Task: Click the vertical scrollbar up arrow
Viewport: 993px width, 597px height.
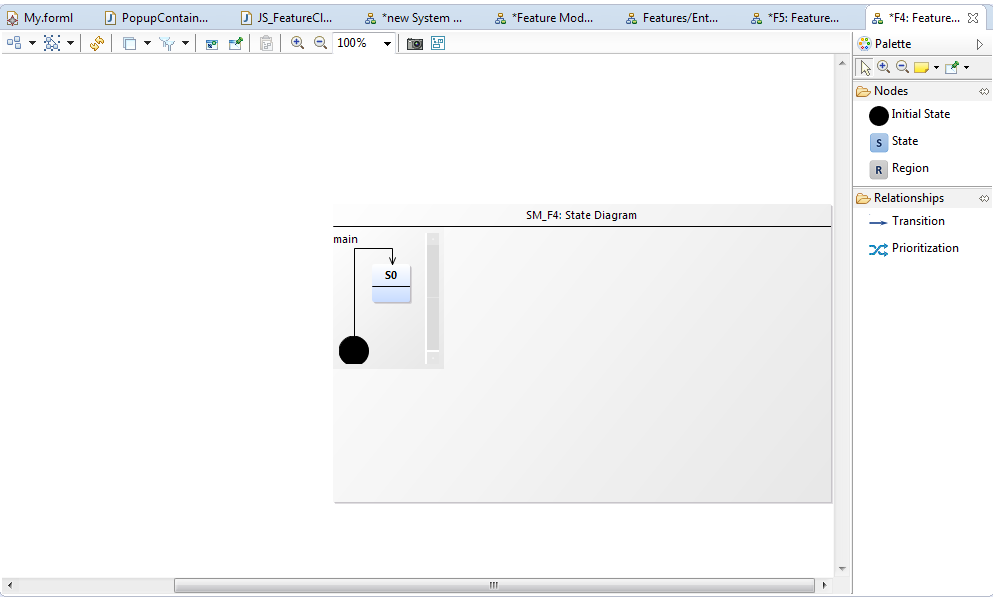Action: (x=842, y=63)
